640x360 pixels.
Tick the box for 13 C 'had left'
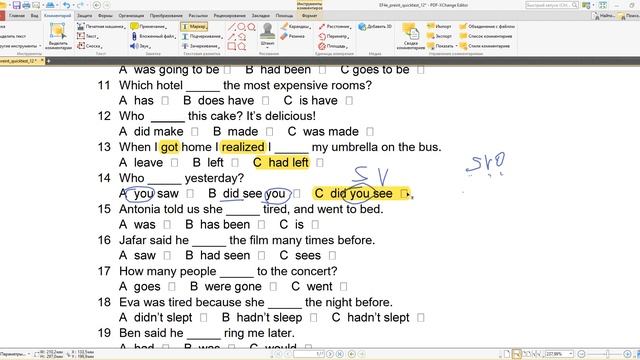[x=320, y=162]
